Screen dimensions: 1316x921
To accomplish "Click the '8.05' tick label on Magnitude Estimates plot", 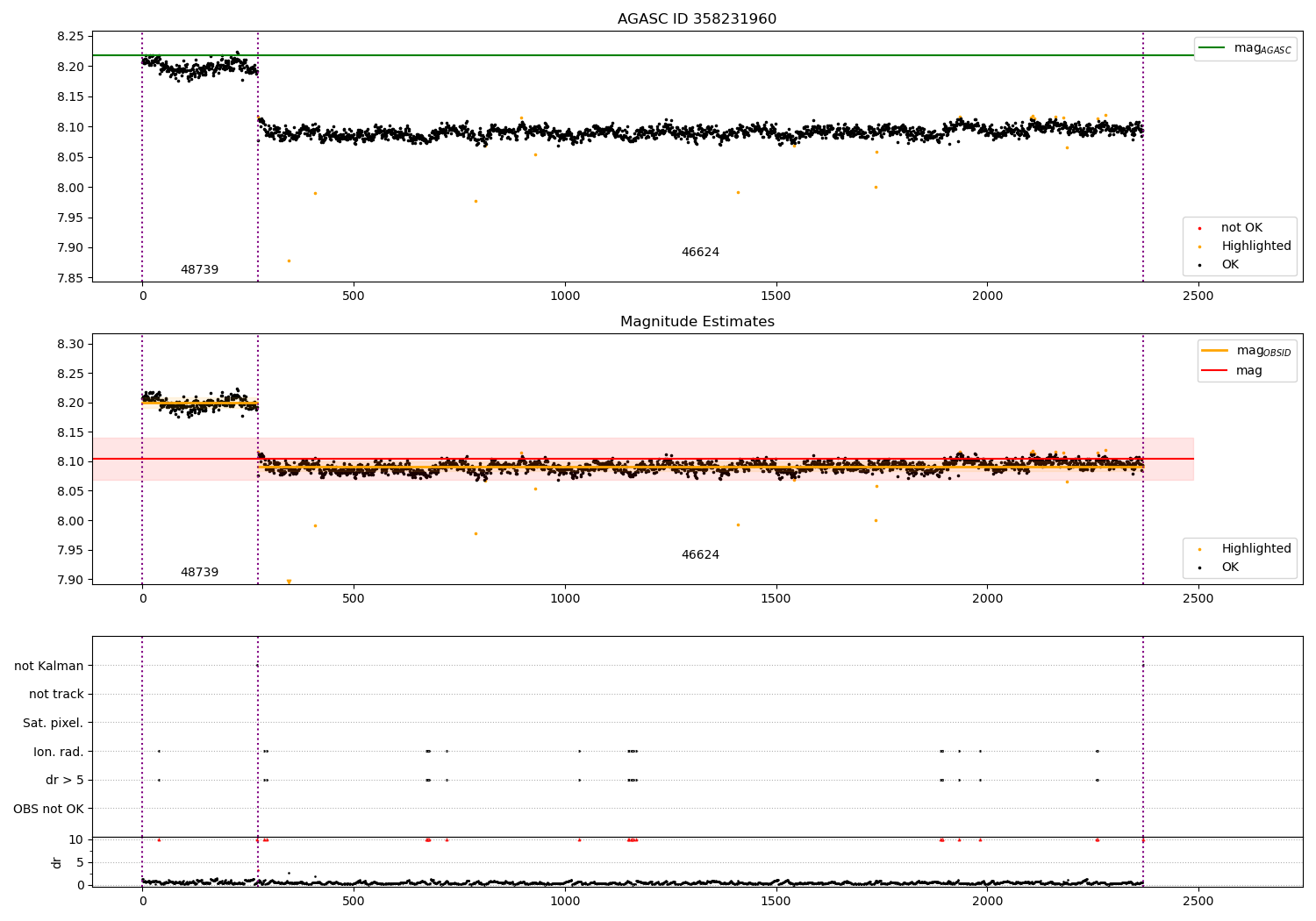I will coord(70,492).
